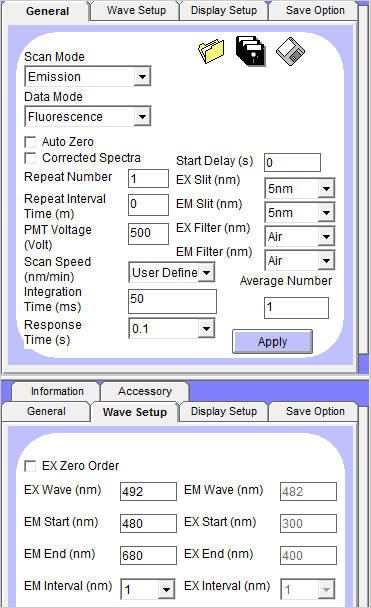Open the Information tab

pyautogui.click(x=57, y=391)
